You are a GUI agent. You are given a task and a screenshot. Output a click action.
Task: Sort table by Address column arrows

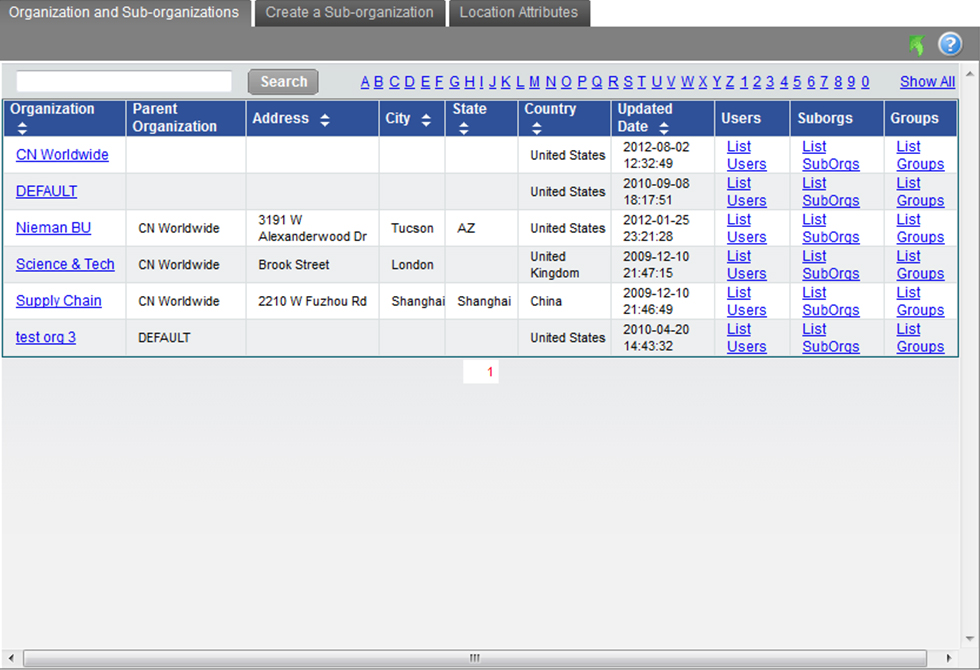pos(324,120)
